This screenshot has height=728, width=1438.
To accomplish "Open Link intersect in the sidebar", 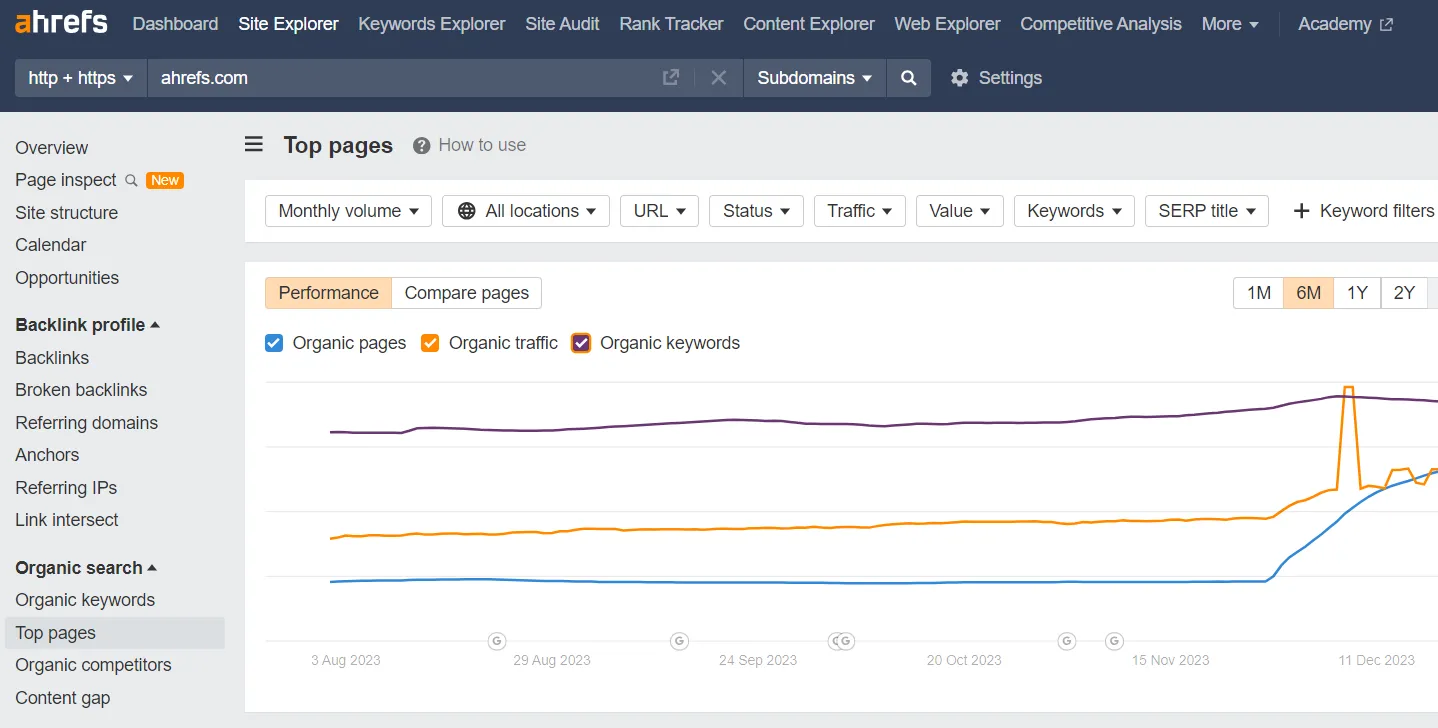I will [x=67, y=520].
